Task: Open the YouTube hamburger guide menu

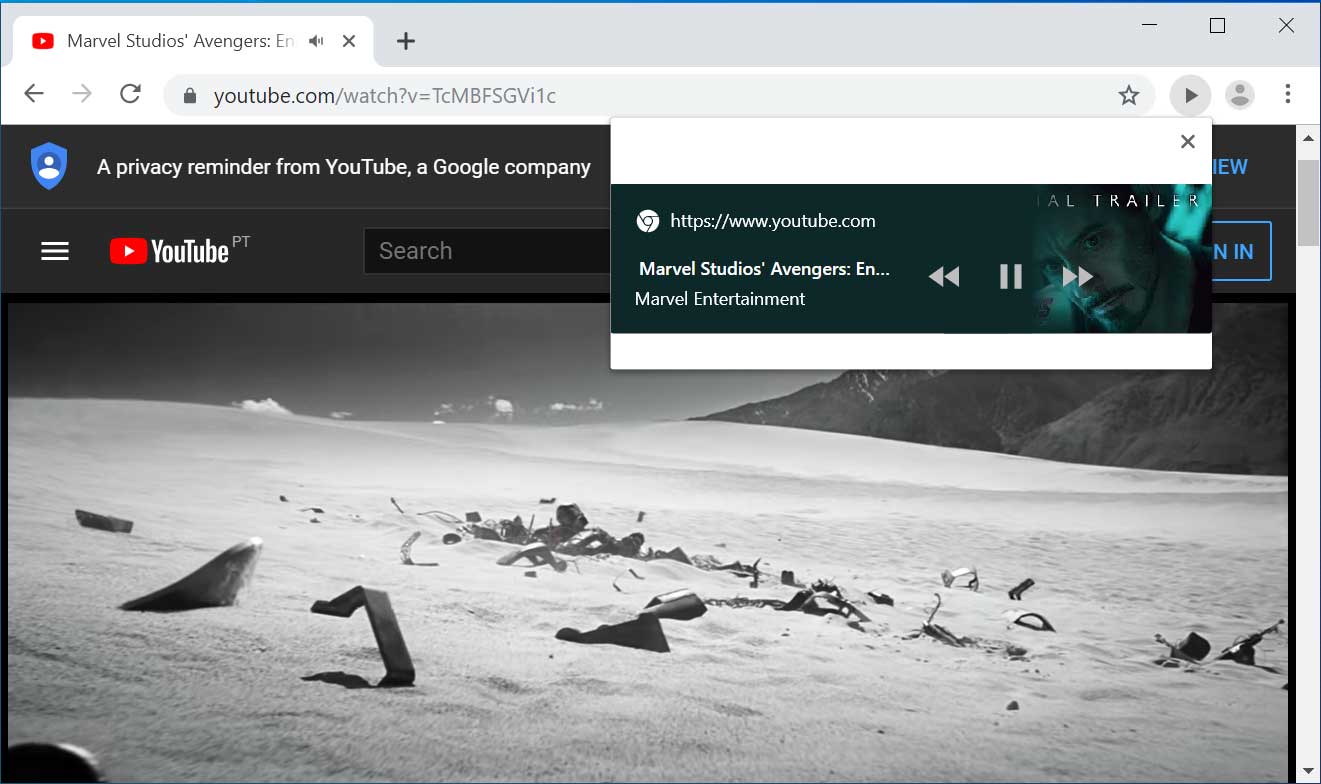Action: (55, 251)
